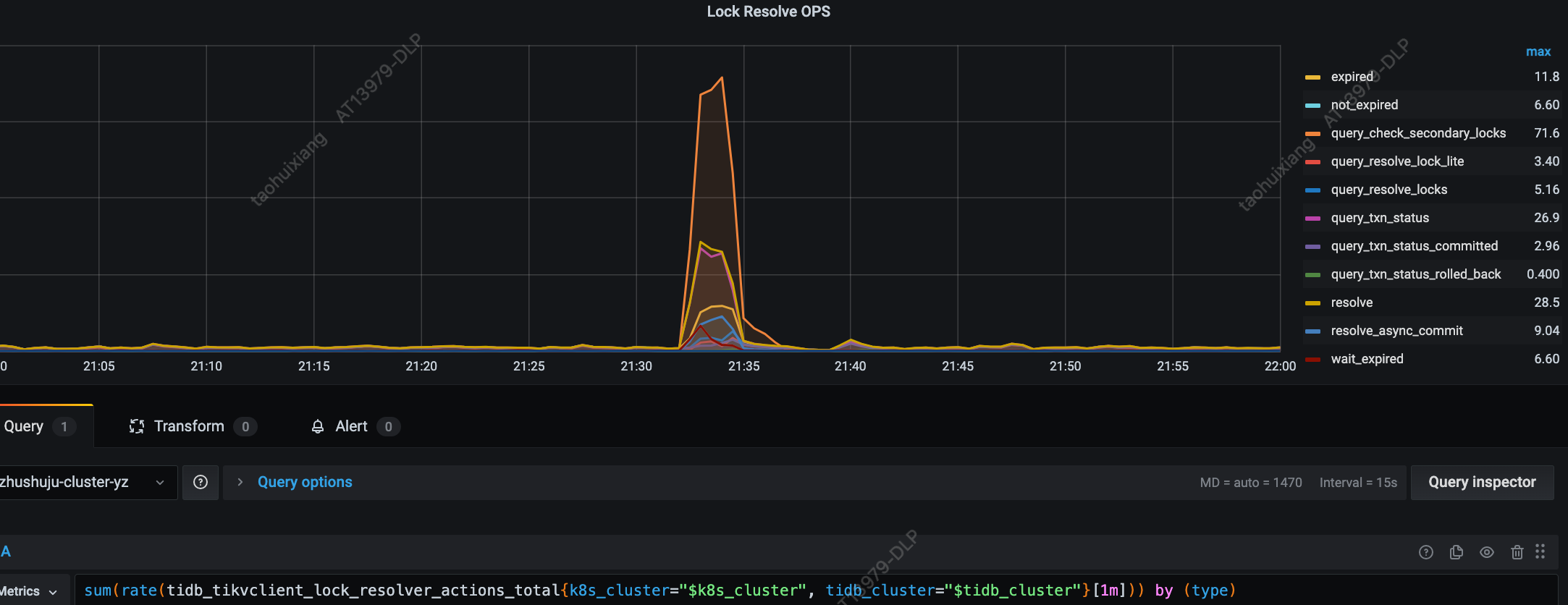Viewport: 1568px width, 605px height.
Task: Delete query A using trash icon
Action: coord(1517,552)
